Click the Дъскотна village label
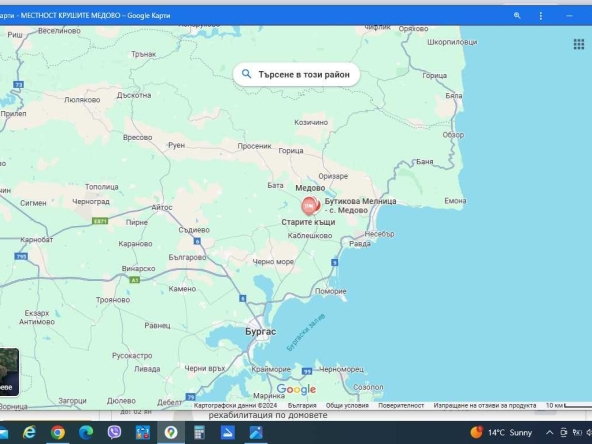The image size is (592, 444). 134,95
